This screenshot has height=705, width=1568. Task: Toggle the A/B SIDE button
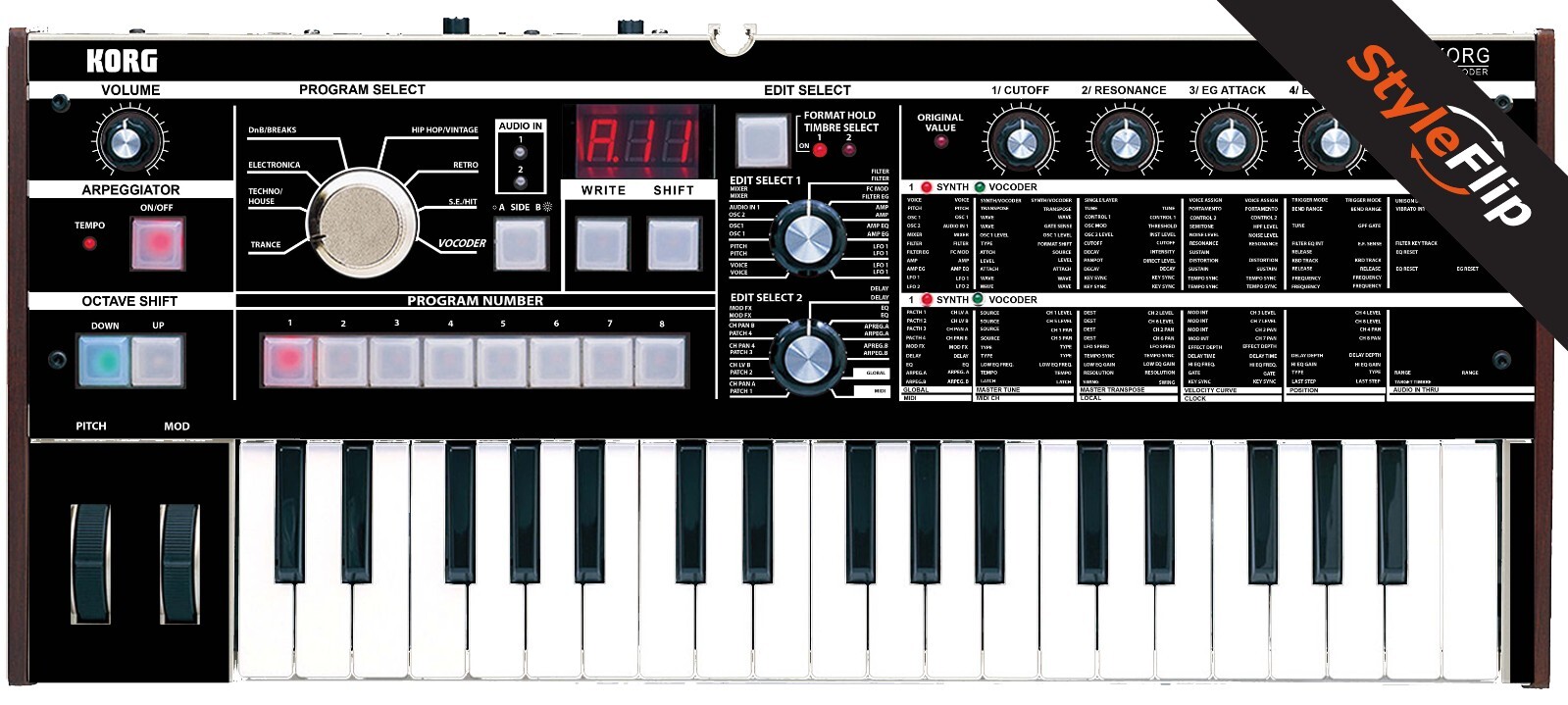coord(521,243)
